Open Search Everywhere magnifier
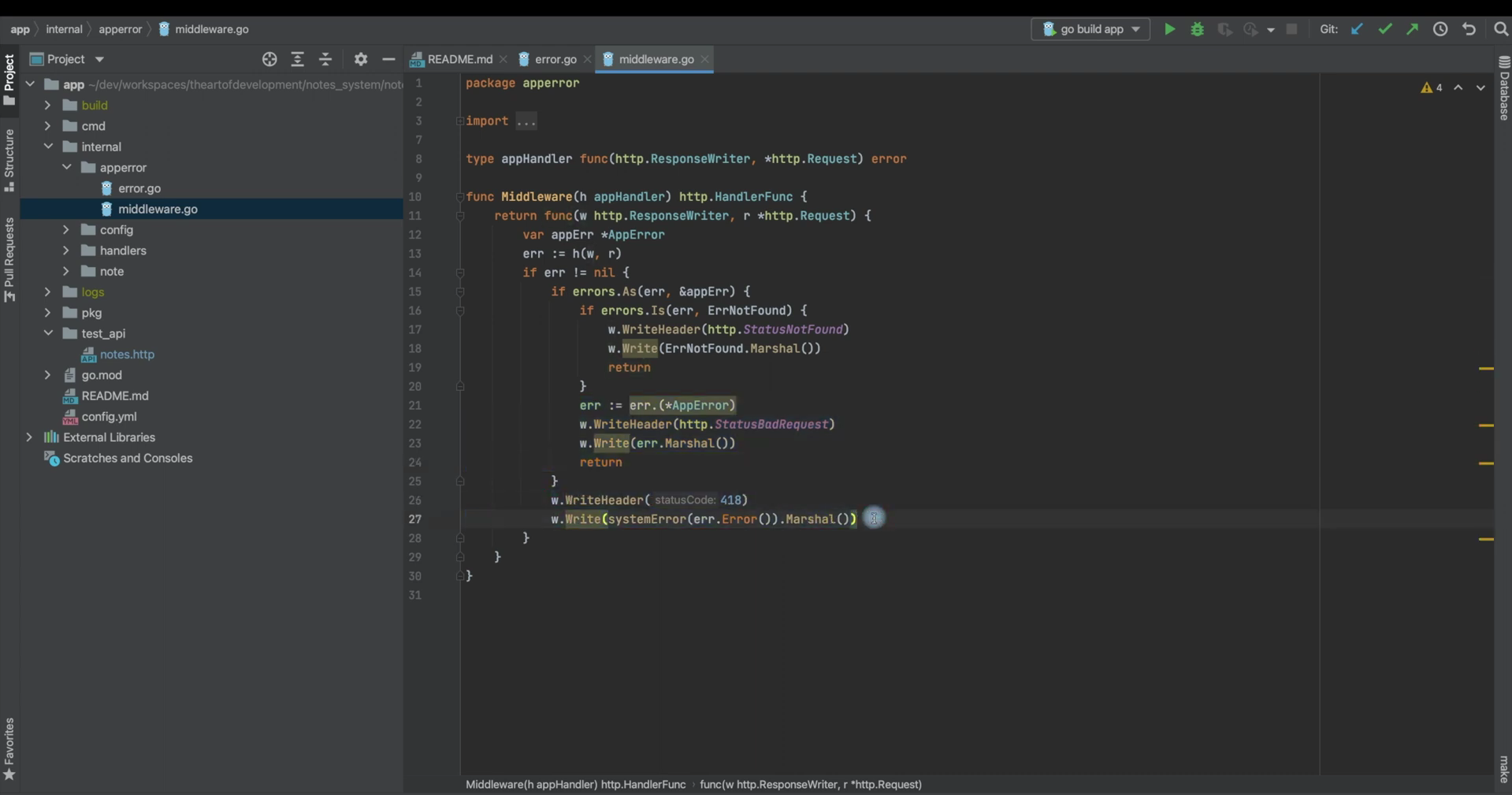 click(1500, 29)
